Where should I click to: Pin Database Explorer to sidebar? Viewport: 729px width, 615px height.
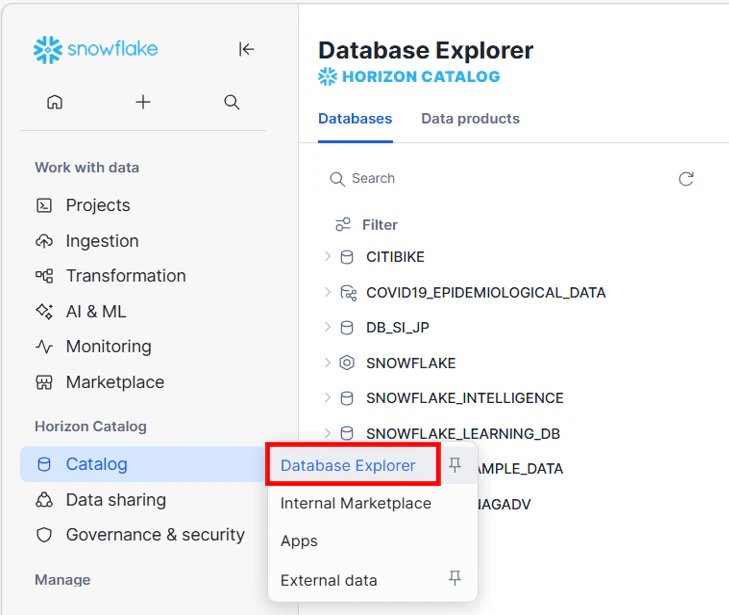pyautogui.click(x=455, y=464)
